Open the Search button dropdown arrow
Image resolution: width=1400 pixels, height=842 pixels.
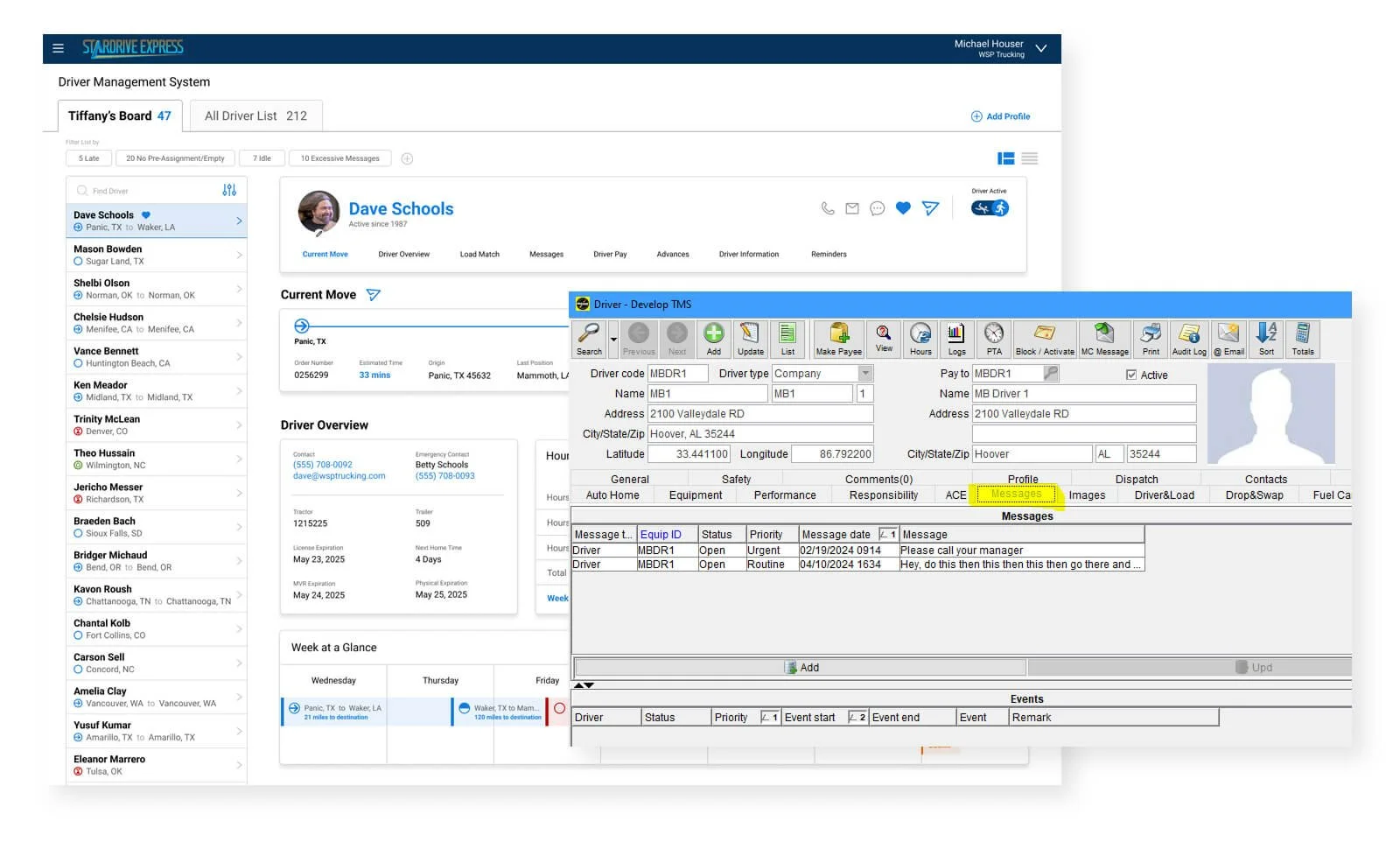[613, 339]
